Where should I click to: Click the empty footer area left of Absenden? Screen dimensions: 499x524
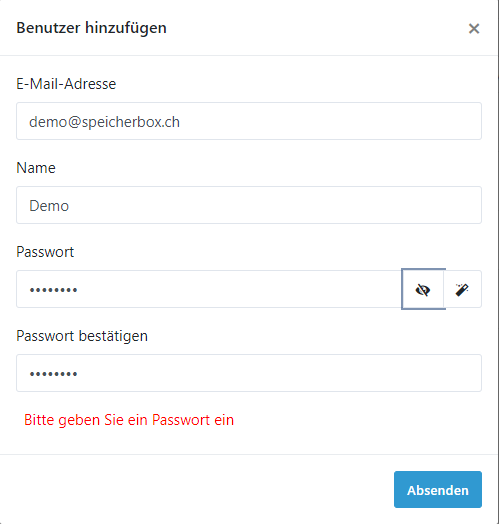click(x=197, y=490)
